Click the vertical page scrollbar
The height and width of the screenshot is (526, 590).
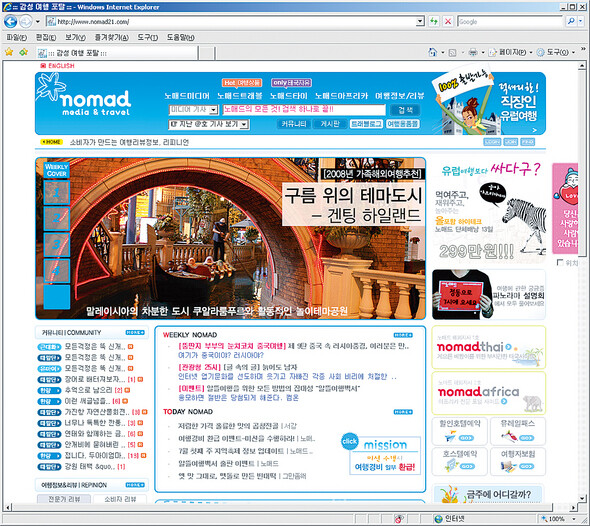pyautogui.click(x=582, y=283)
